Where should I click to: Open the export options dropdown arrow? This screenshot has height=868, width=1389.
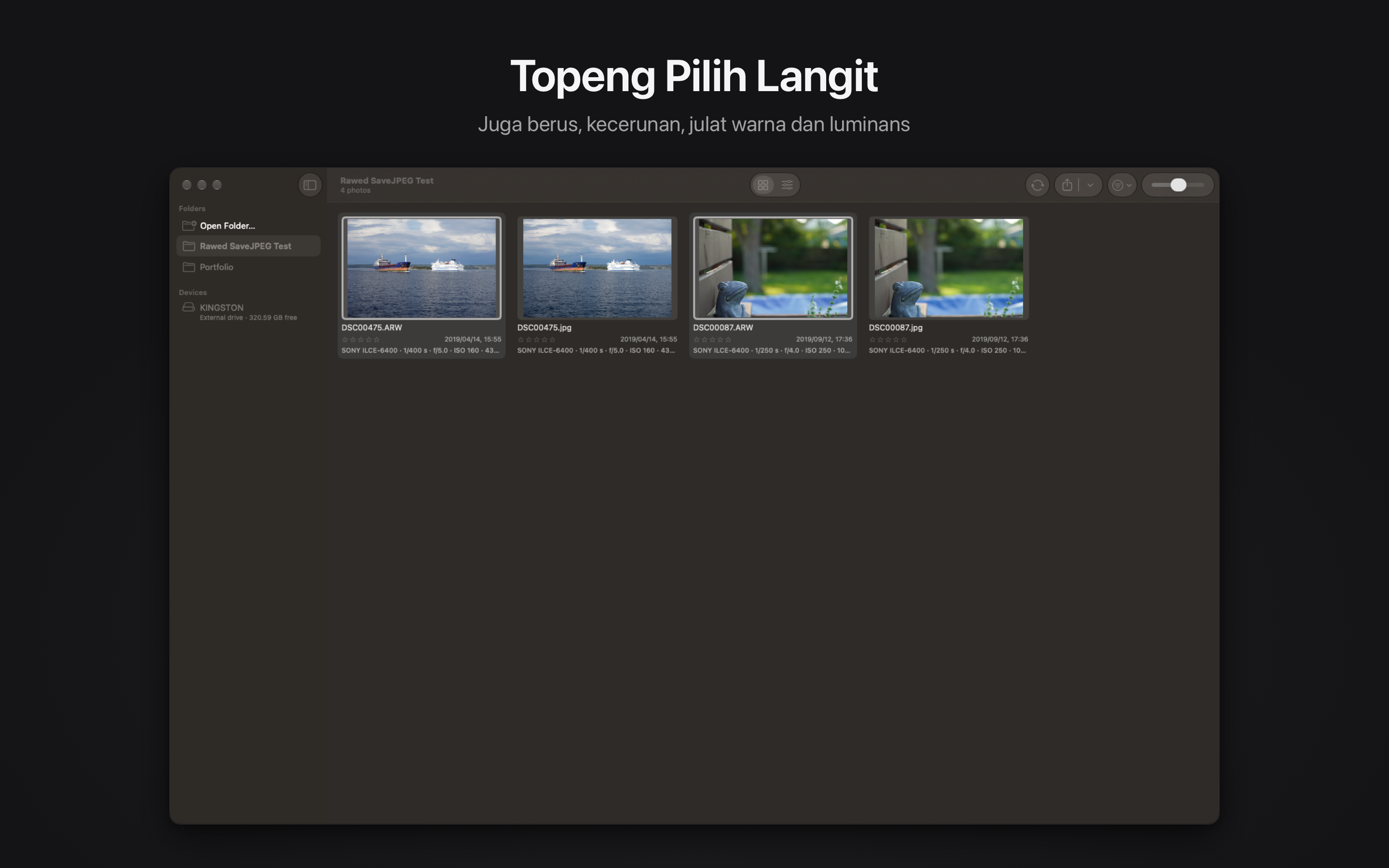1090,185
